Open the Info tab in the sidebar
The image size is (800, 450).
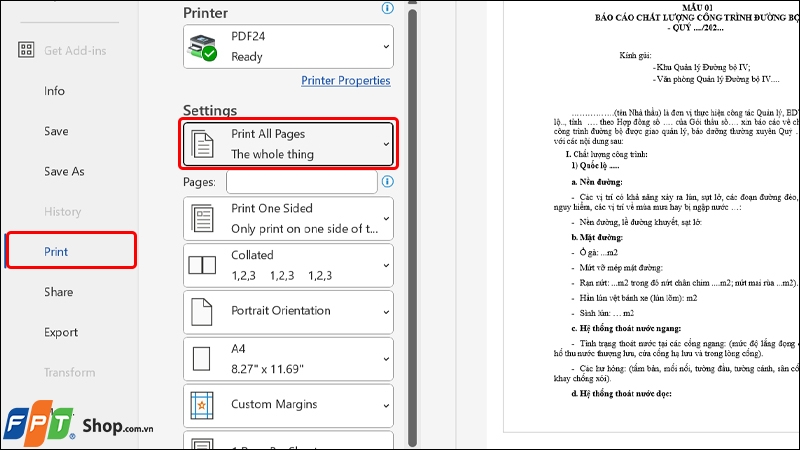(54, 91)
